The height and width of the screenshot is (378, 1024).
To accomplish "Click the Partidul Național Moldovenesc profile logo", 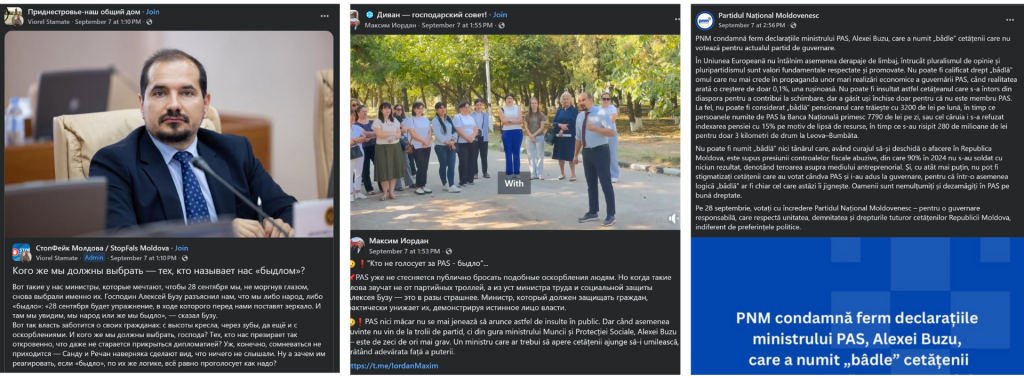I will [704, 20].
